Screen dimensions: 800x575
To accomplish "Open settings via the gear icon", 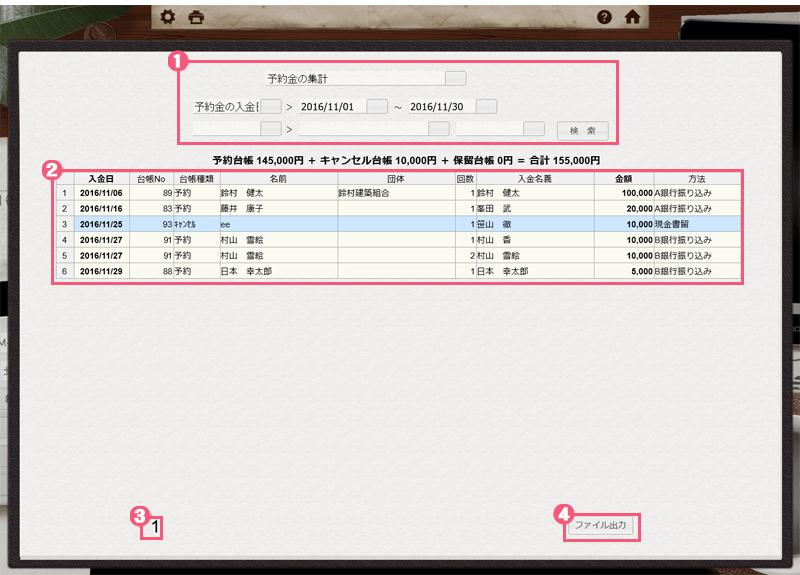I will pos(167,17).
